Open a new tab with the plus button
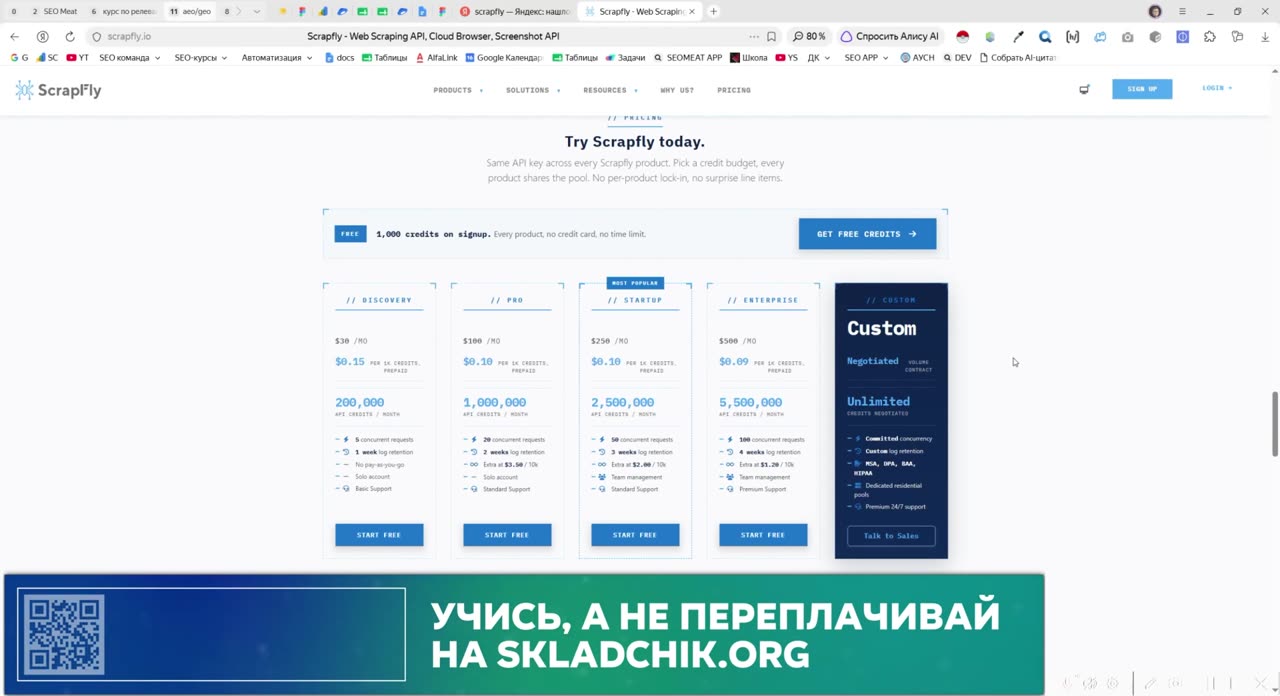This screenshot has height=696, width=1280. pyautogui.click(x=713, y=11)
